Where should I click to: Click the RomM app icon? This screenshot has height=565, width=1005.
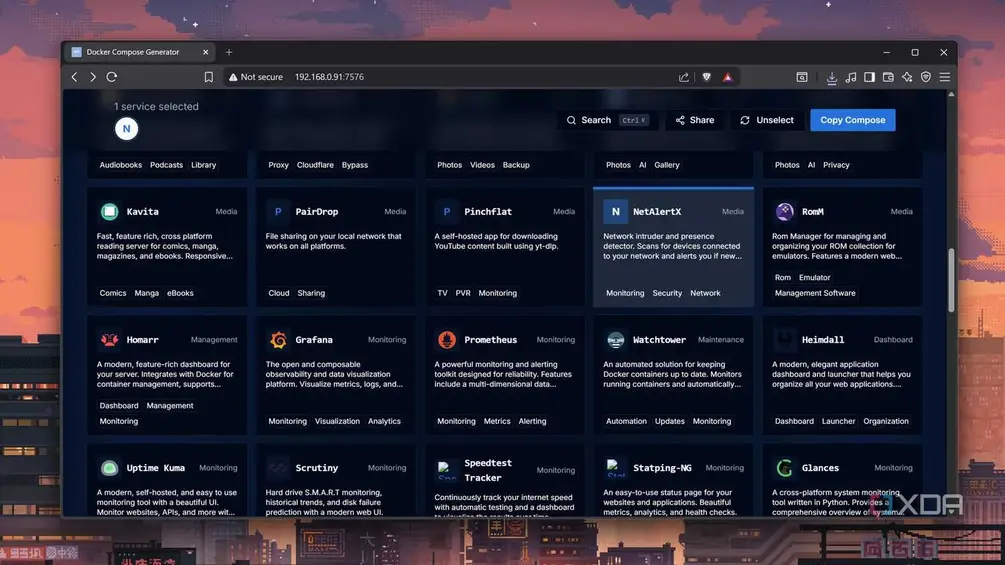pos(784,212)
